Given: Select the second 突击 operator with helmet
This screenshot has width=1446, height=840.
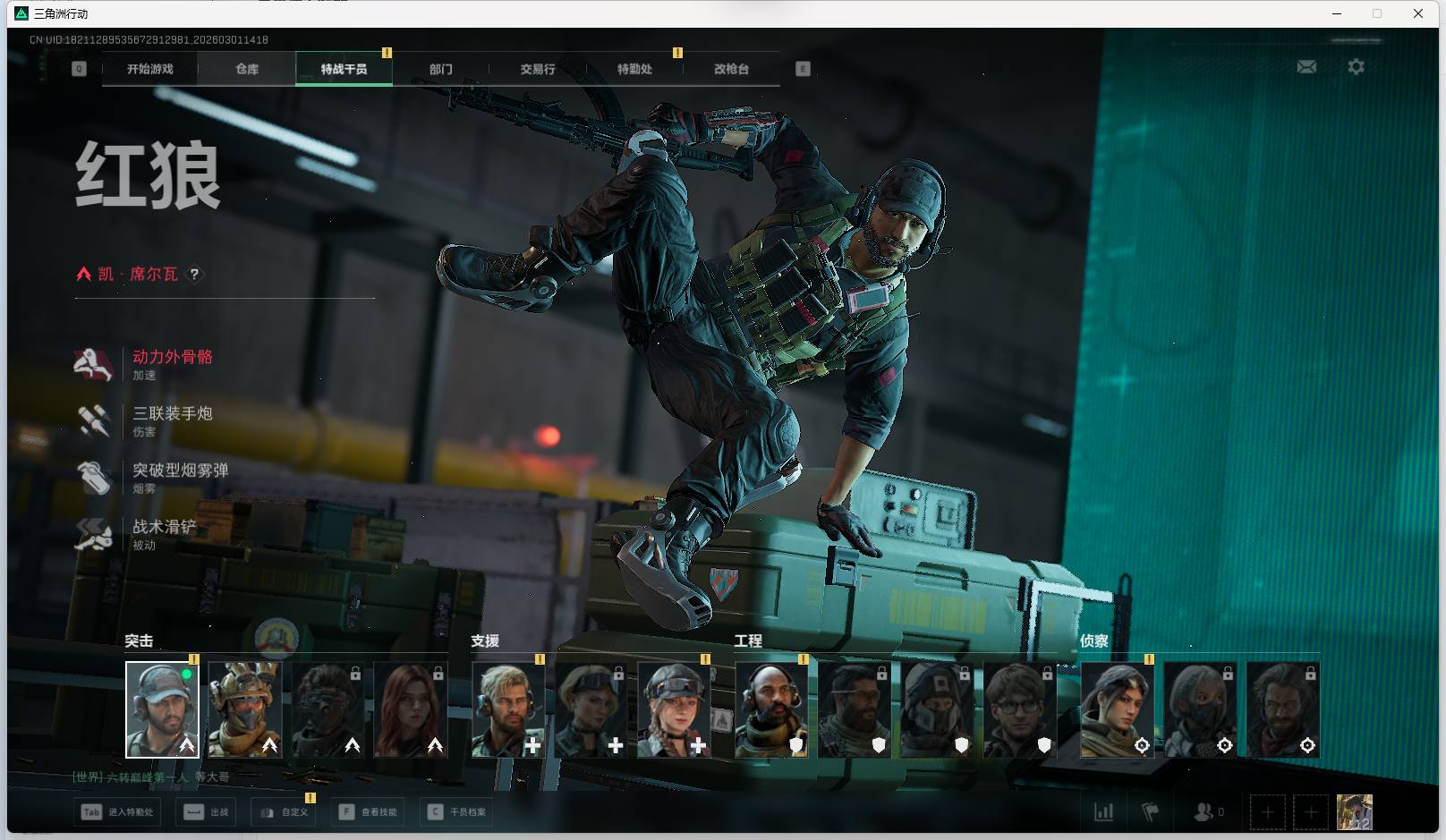Looking at the screenshot, I should [x=245, y=709].
